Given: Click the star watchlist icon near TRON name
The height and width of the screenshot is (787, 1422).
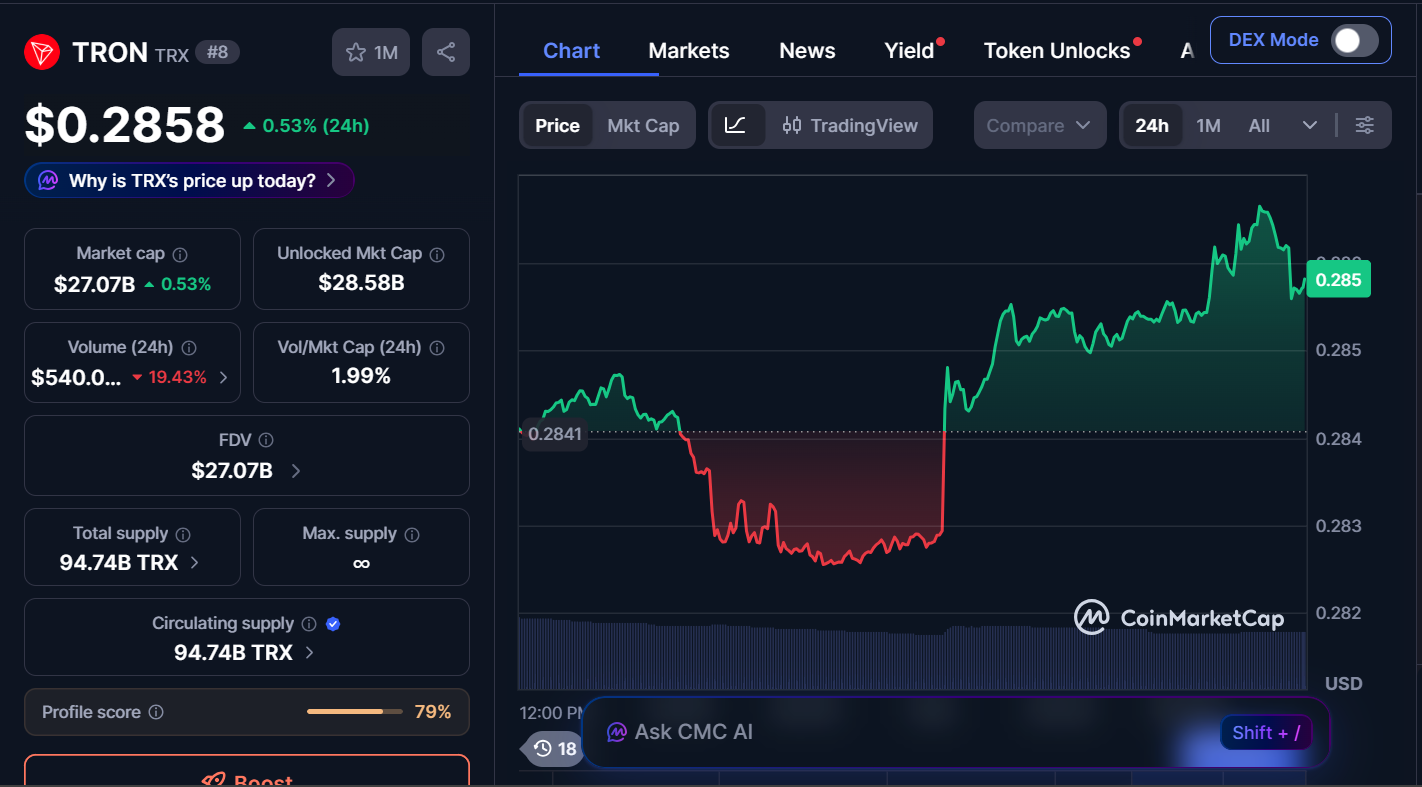Looking at the screenshot, I should pos(356,51).
